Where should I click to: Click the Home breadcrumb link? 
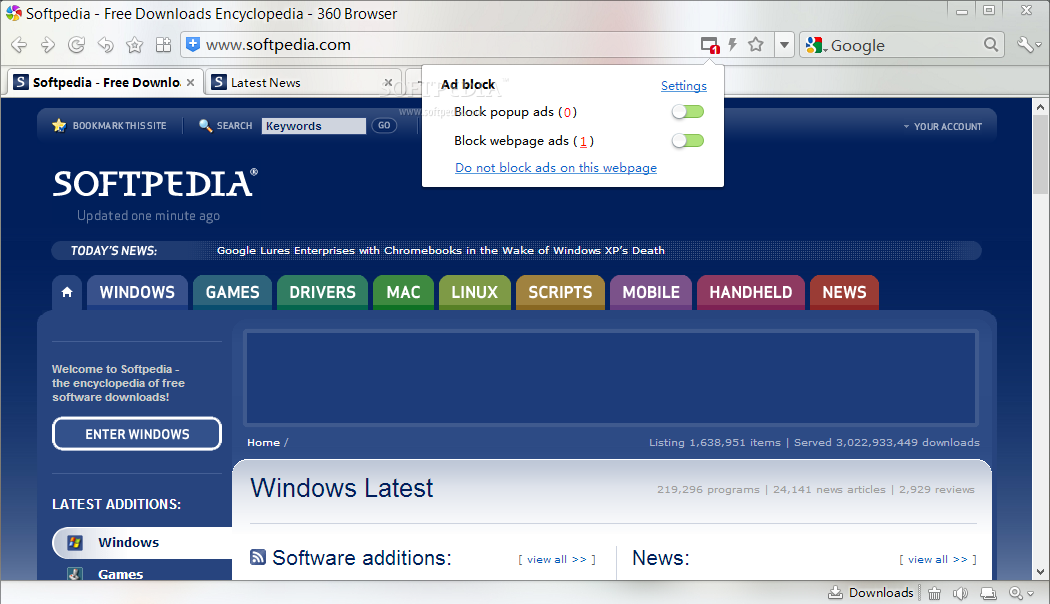coord(263,442)
